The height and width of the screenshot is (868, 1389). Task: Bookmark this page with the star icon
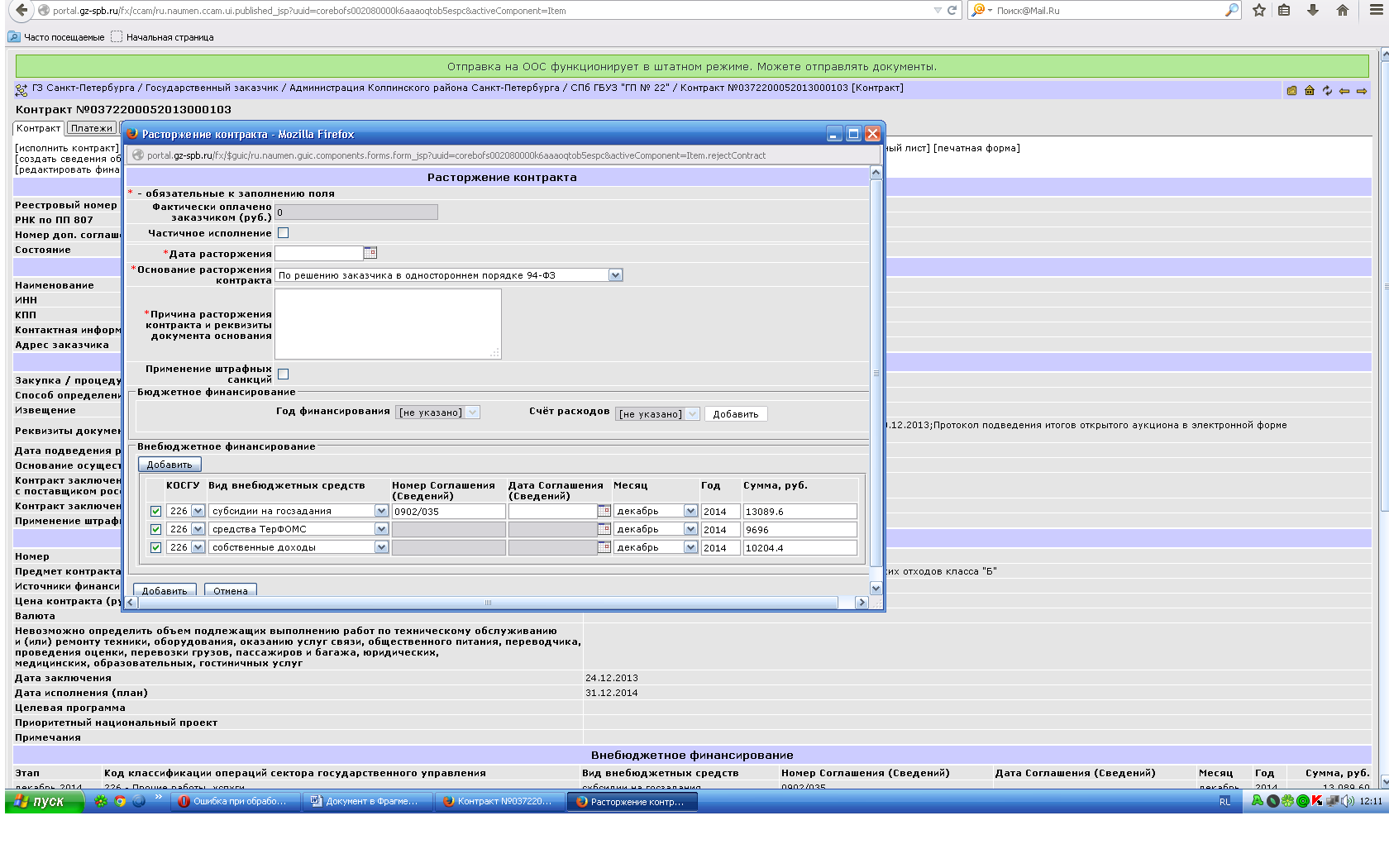pyautogui.click(x=1259, y=11)
